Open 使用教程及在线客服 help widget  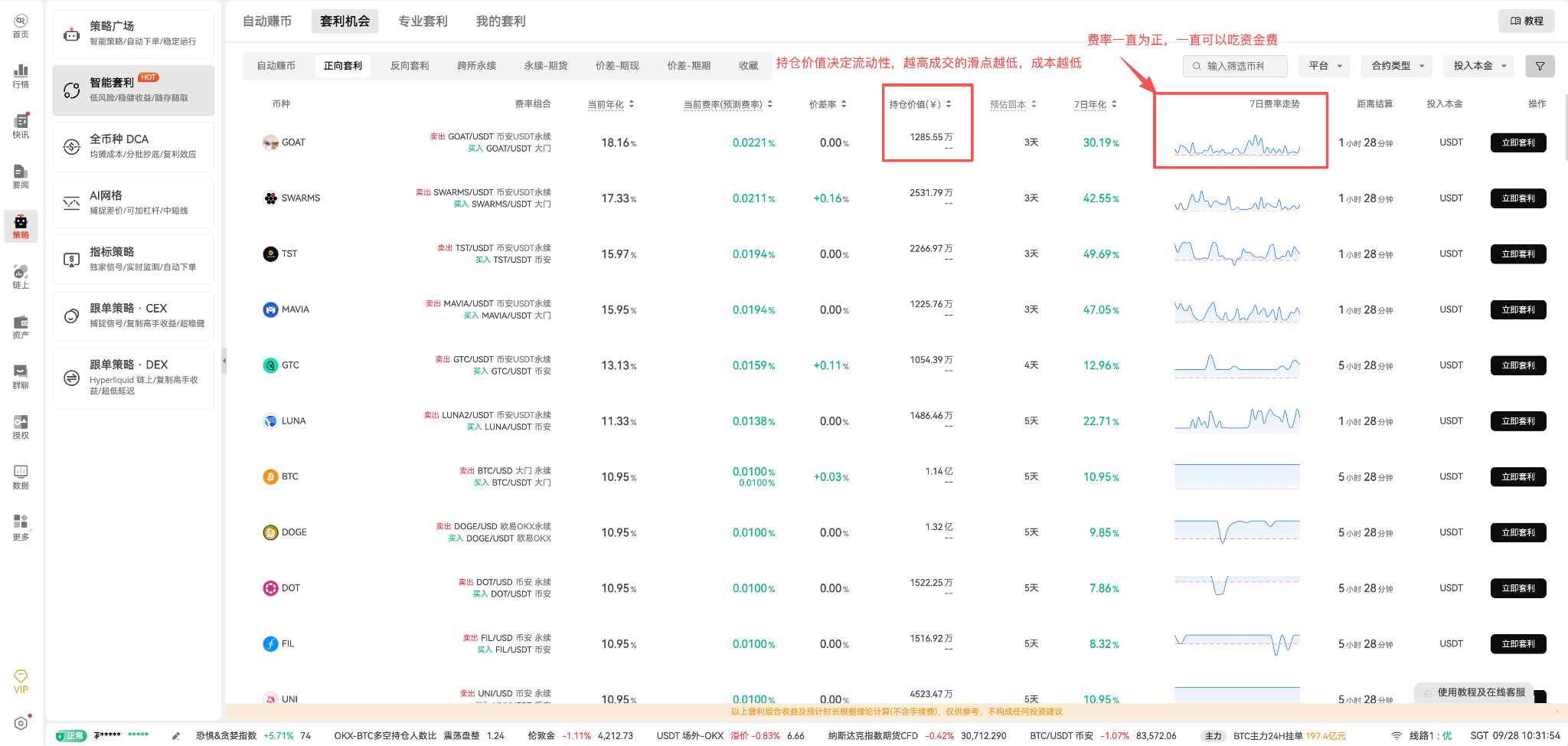tap(1474, 692)
